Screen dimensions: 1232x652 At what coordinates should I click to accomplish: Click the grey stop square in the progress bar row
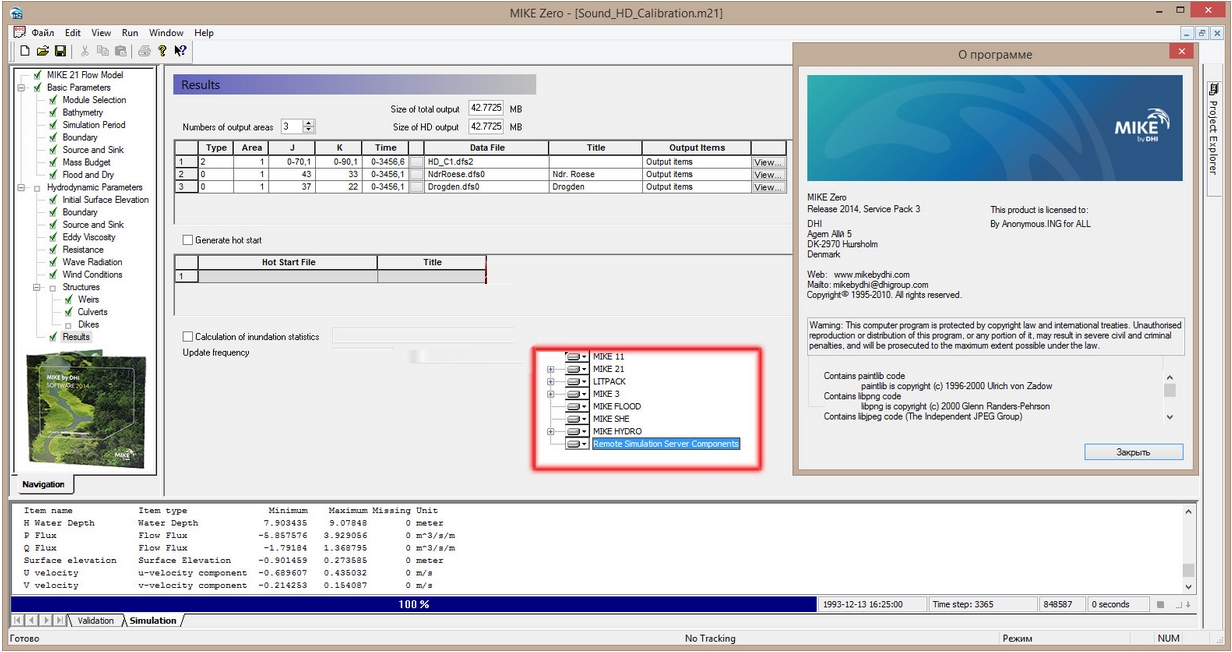point(1161,604)
